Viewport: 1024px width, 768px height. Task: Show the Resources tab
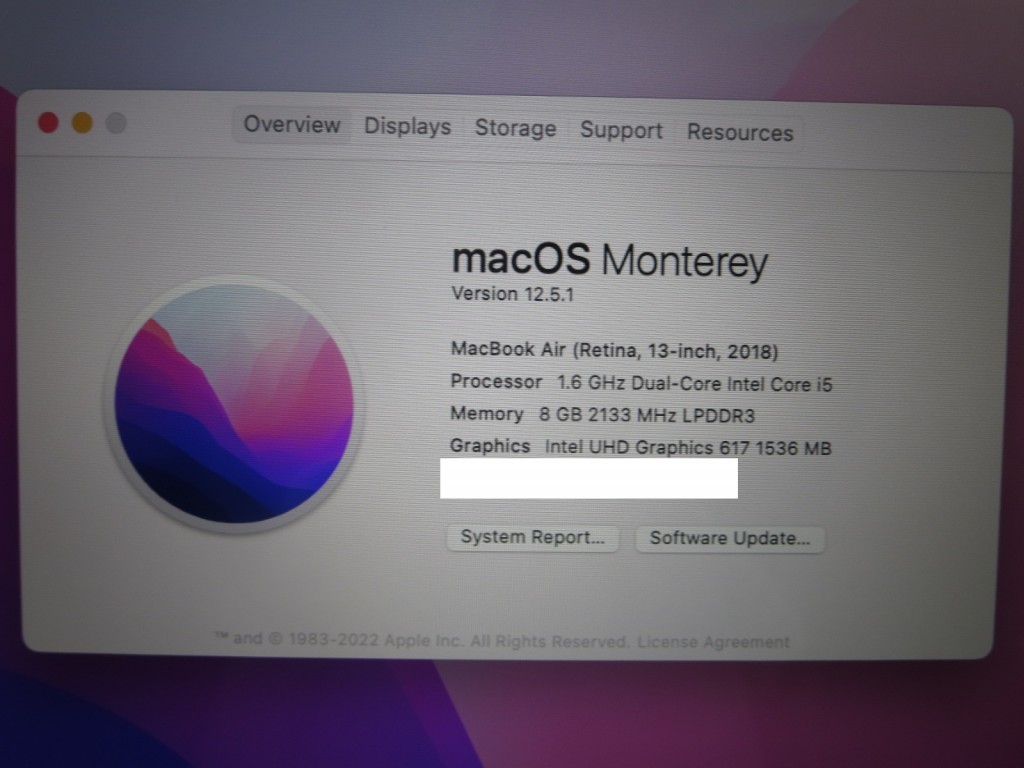pyautogui.click(x=740, y=133)
